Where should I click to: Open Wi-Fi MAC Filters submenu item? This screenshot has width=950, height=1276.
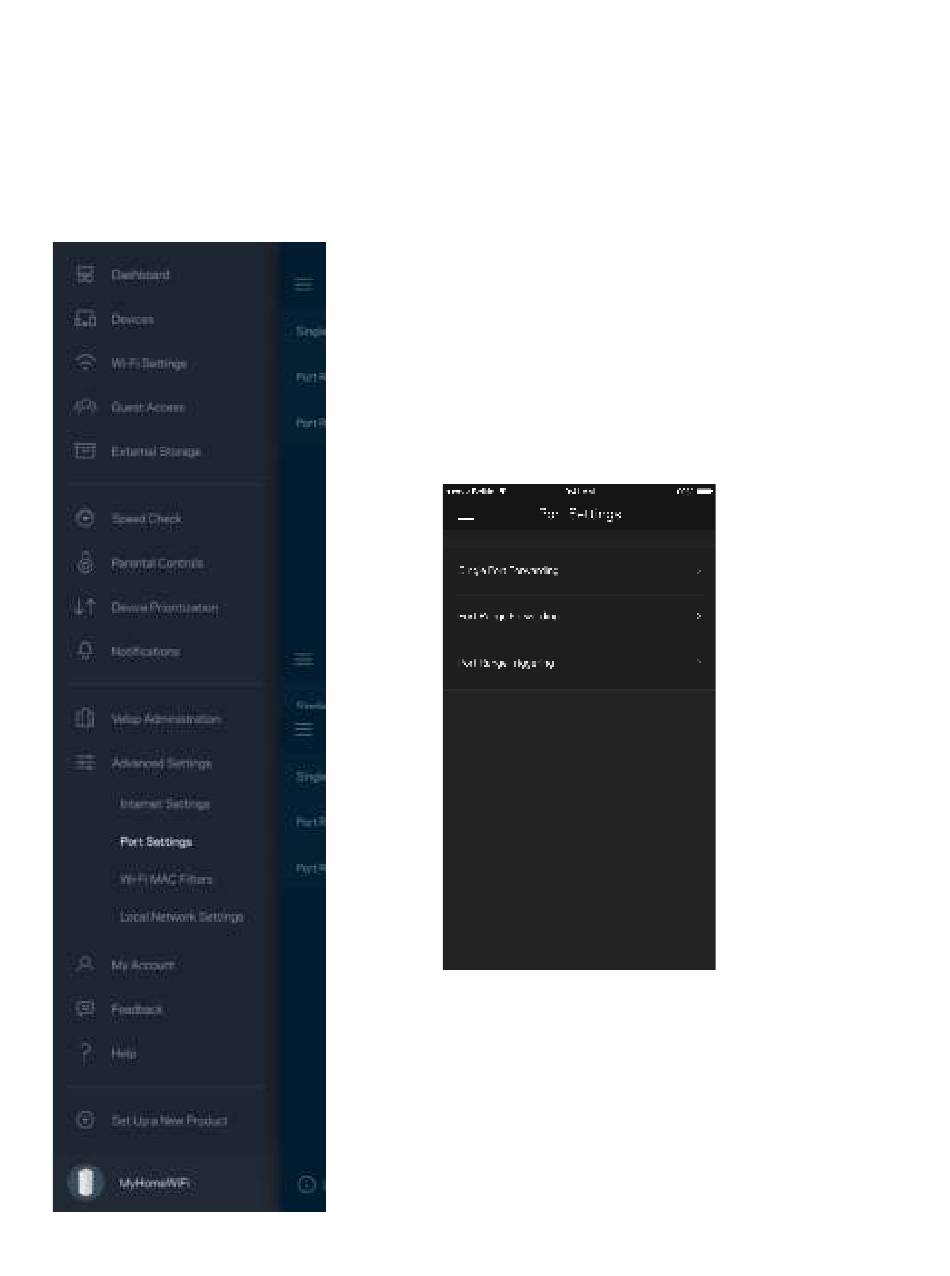166,879
